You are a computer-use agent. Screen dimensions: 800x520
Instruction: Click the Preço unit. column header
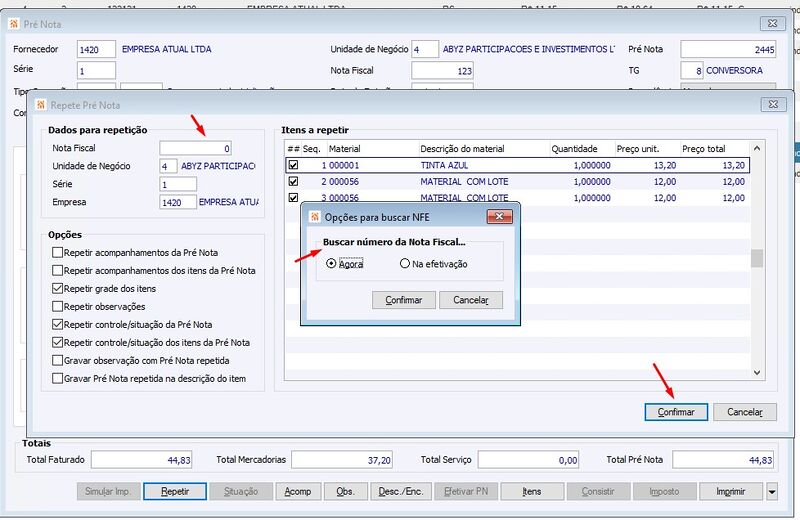click(x=647, y=148)
